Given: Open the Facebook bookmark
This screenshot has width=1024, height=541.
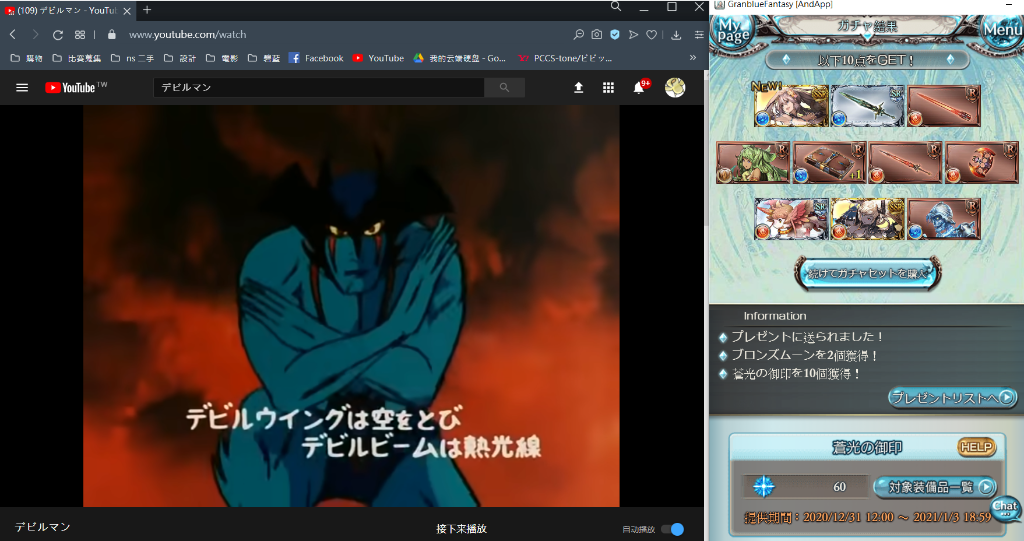Looking at the screenshot, I should click(x=316, y=58).
